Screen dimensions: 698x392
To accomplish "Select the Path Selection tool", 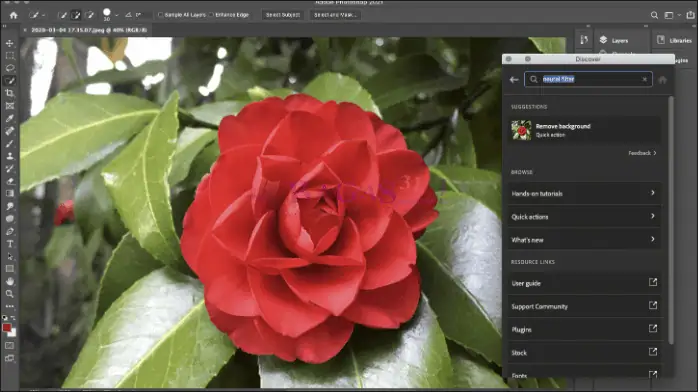I will (9, 256).
